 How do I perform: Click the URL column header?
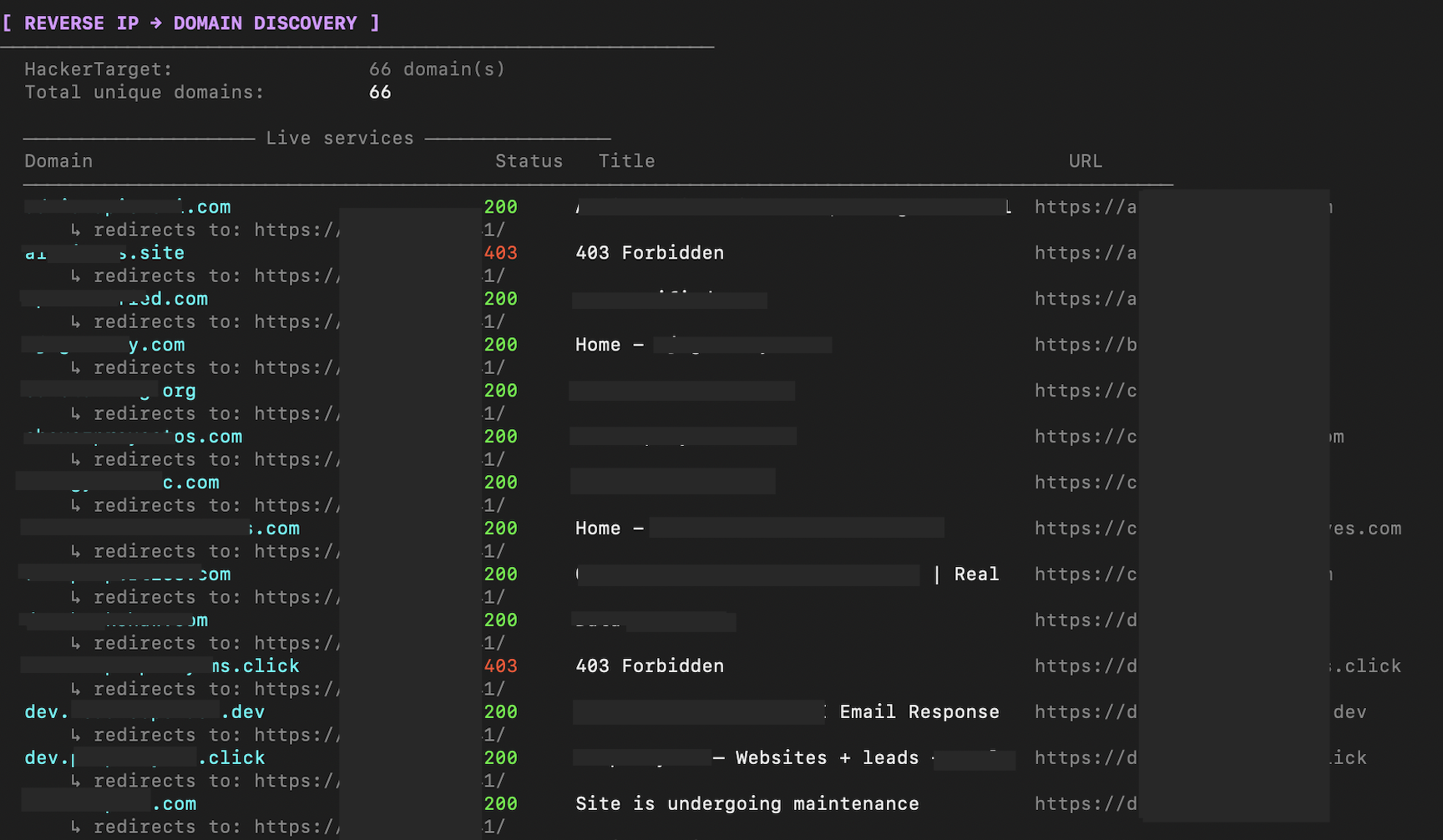pyautogui.click(x=1085, y=161)
